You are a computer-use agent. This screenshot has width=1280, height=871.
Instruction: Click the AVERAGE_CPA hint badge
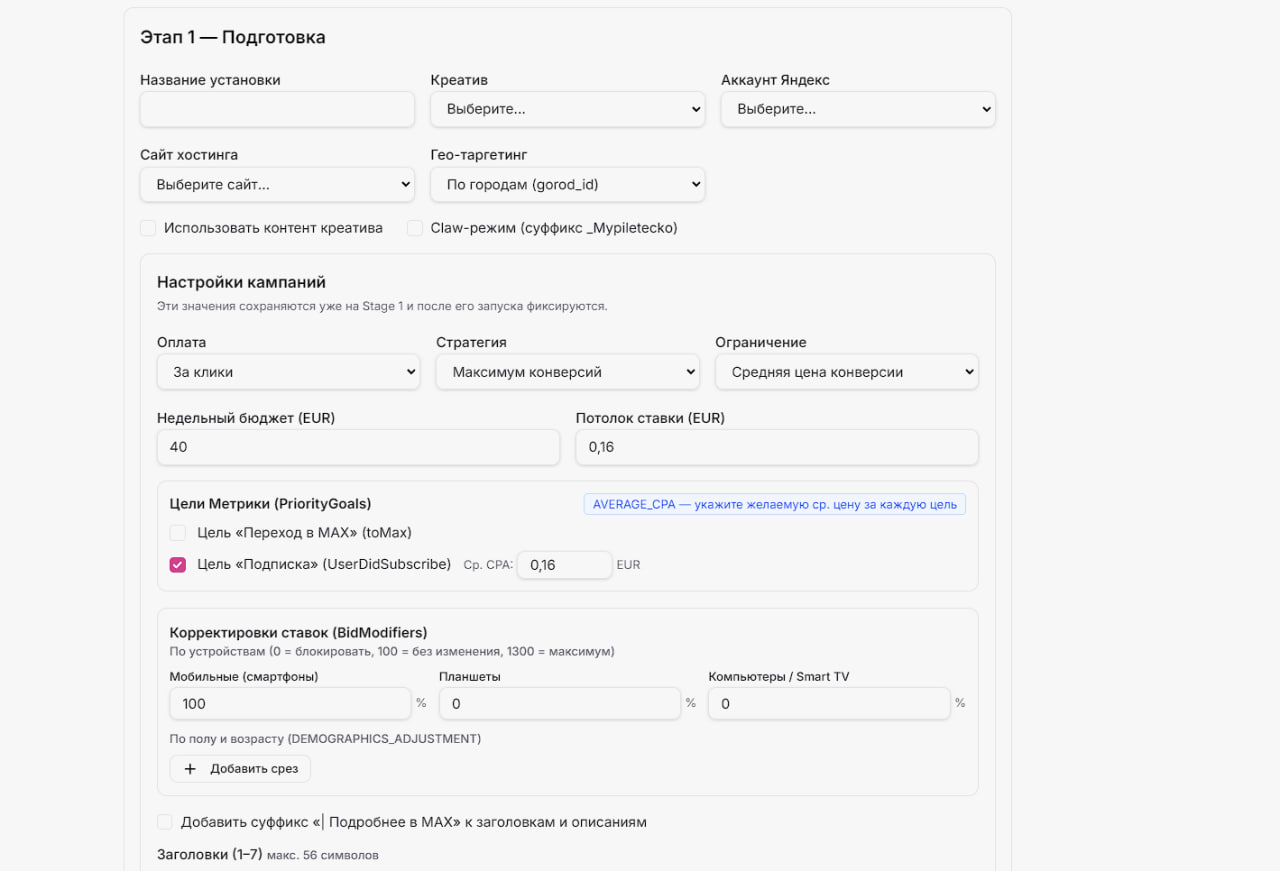pos(775,504)
